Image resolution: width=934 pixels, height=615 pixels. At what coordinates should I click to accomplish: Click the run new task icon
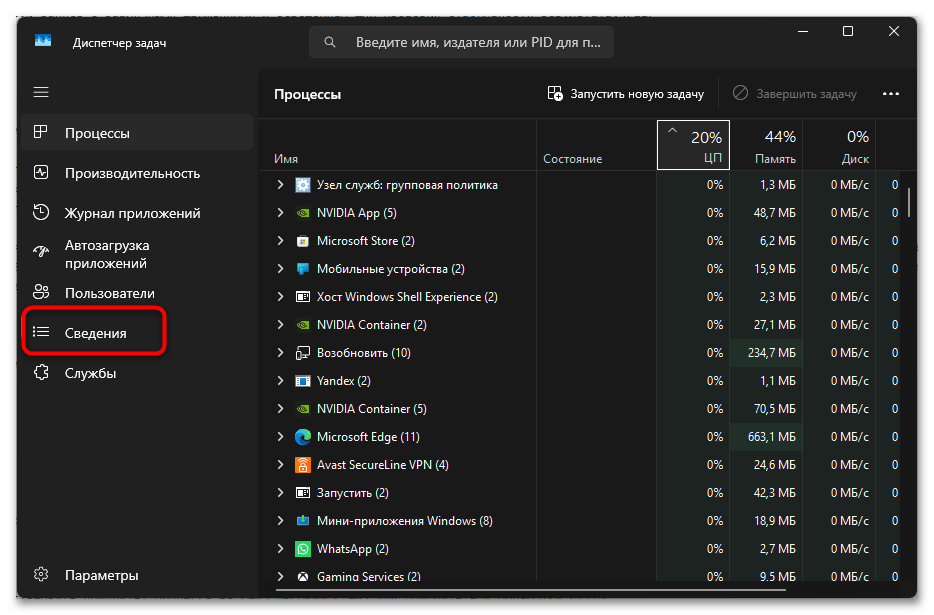(x=555, y=94)
